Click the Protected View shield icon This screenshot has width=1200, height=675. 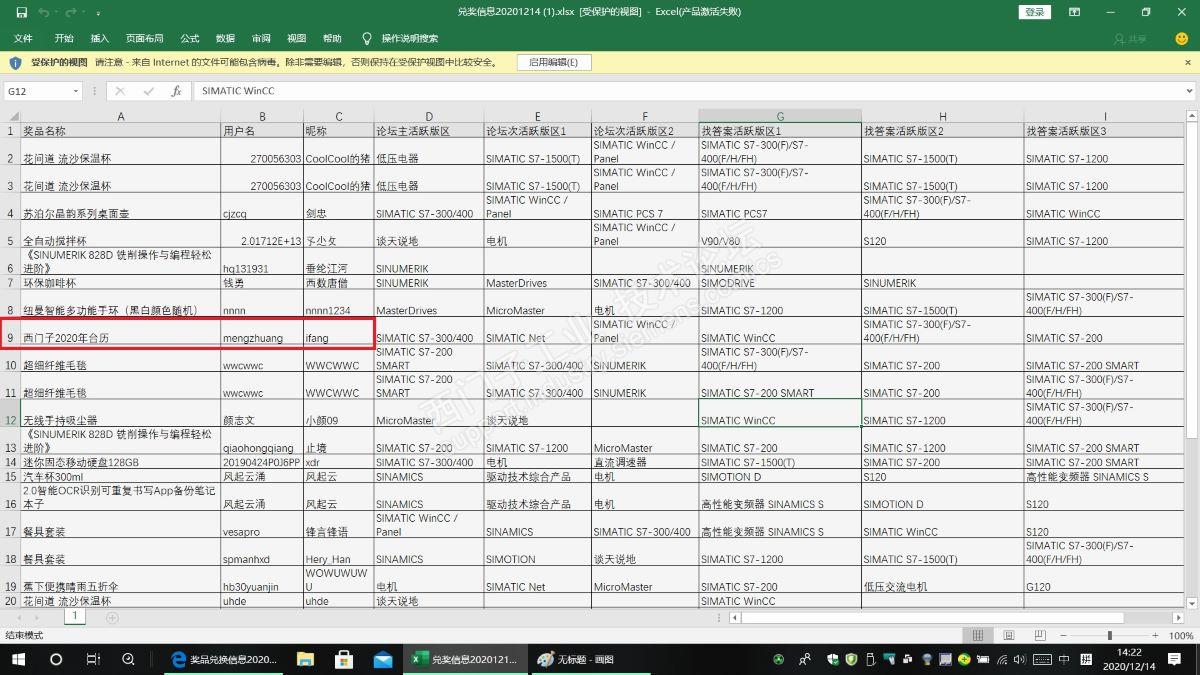point(15,62)
